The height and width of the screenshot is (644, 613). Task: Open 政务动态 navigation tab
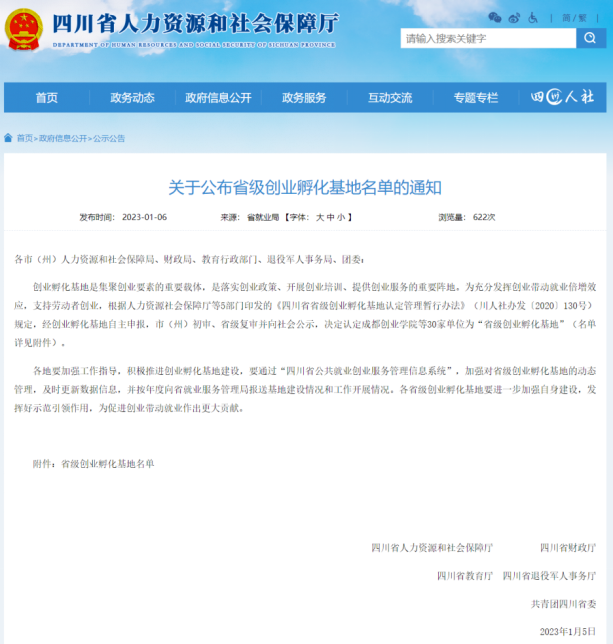pyautogui.click(x=132, y=98)
